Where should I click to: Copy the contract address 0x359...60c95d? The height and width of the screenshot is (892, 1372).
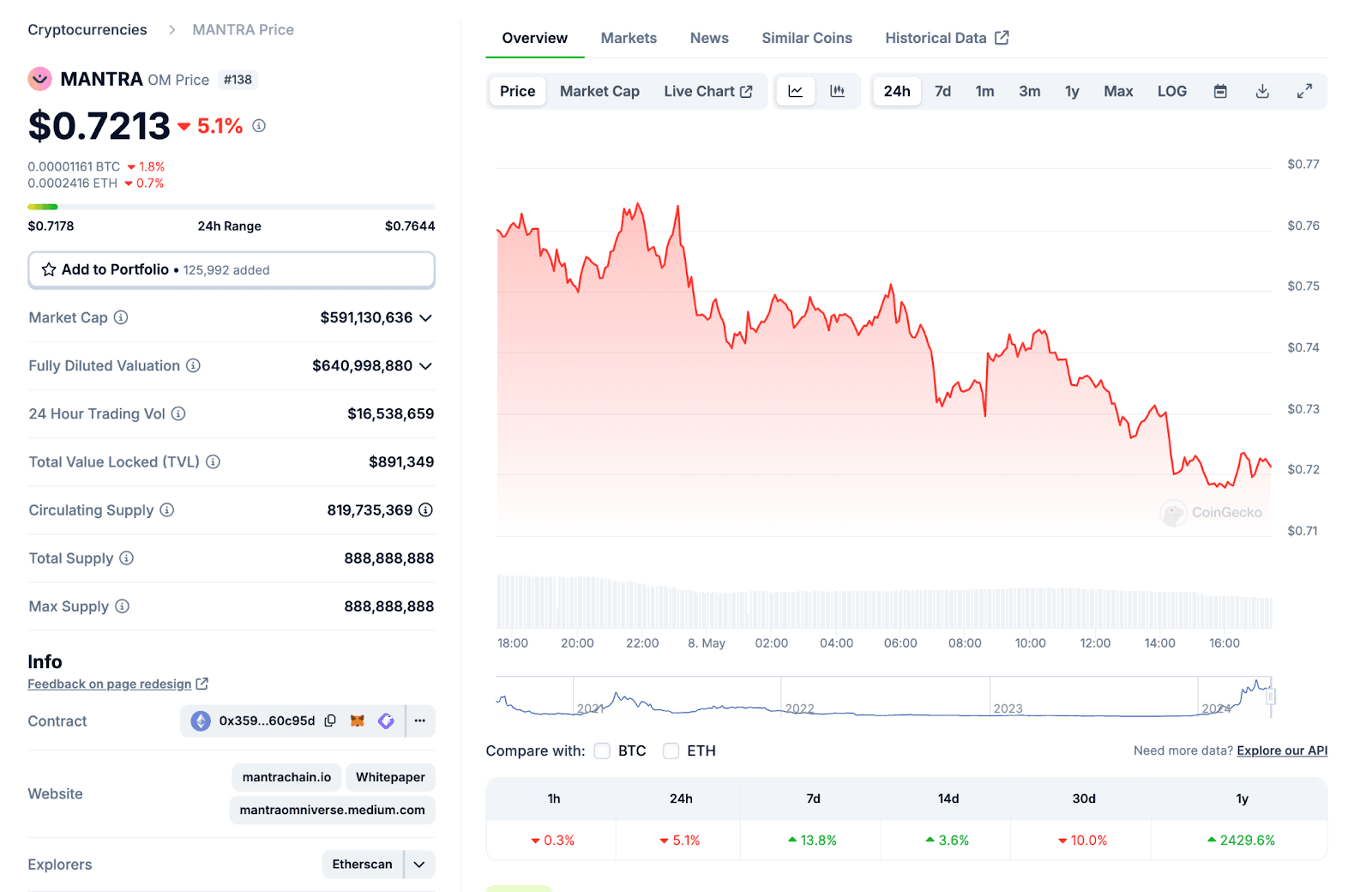[330, 720]
